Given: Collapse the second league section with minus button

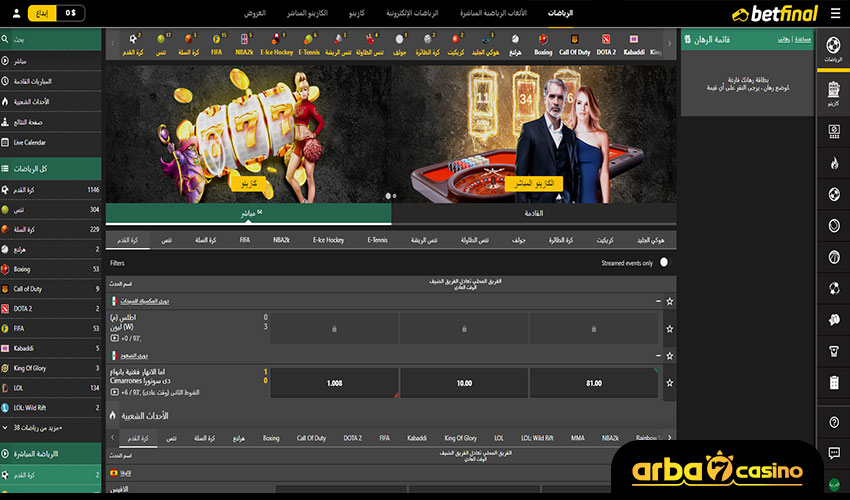Looking at the screenshot, I should [x=657, y=355].
